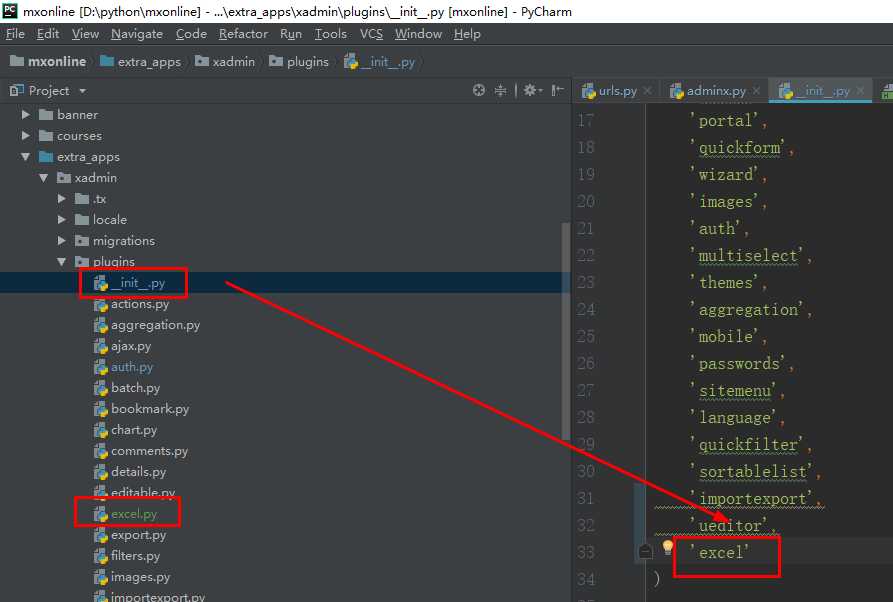The height and width of the screenshot is (602, 893).
Task: Collapse the xadmin folder
Action: click(x=44, y=178)
